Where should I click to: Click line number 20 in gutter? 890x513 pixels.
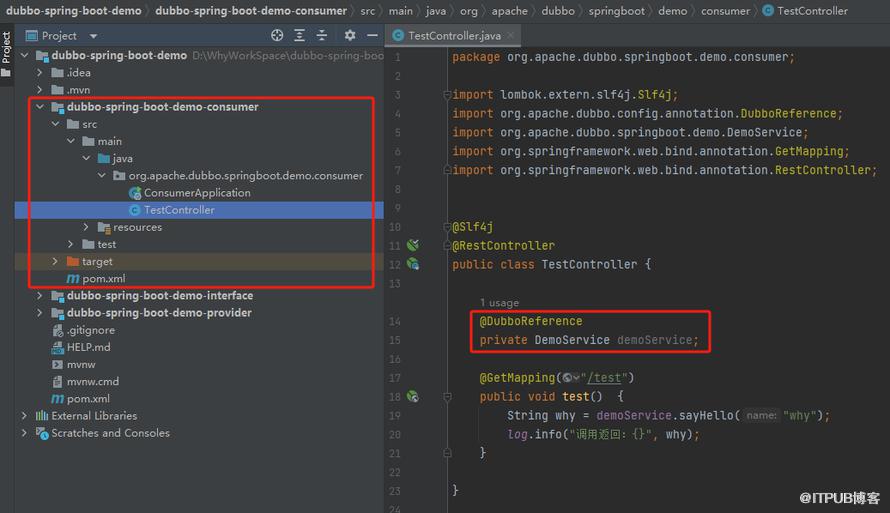tap(394, 434)
